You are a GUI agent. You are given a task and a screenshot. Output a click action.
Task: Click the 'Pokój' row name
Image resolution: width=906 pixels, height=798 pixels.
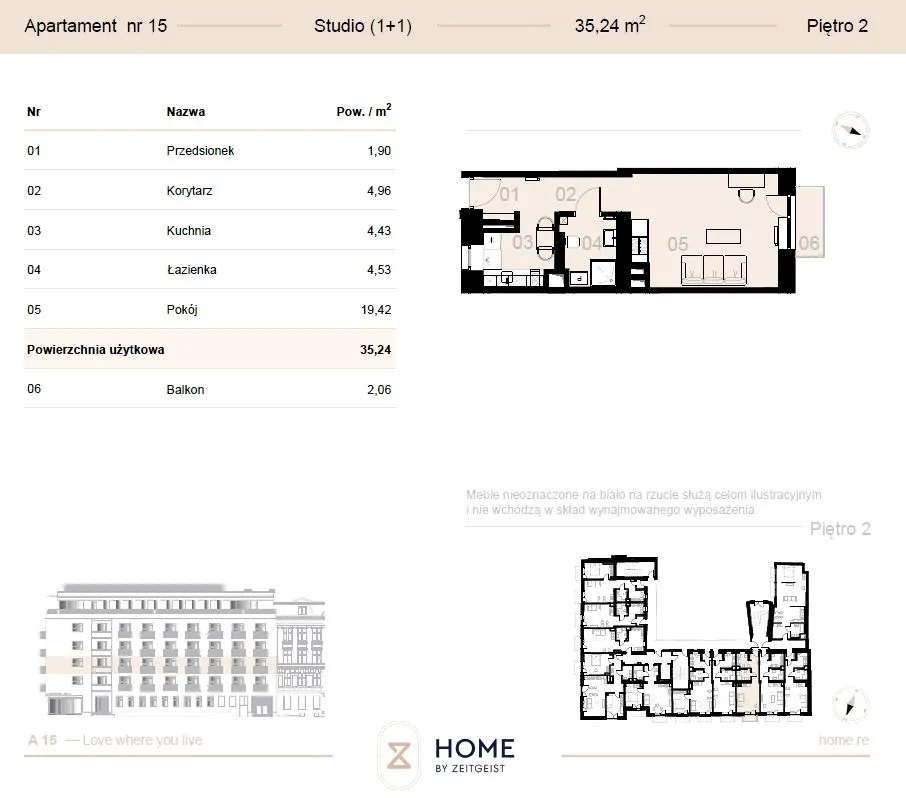click(182, 310)
